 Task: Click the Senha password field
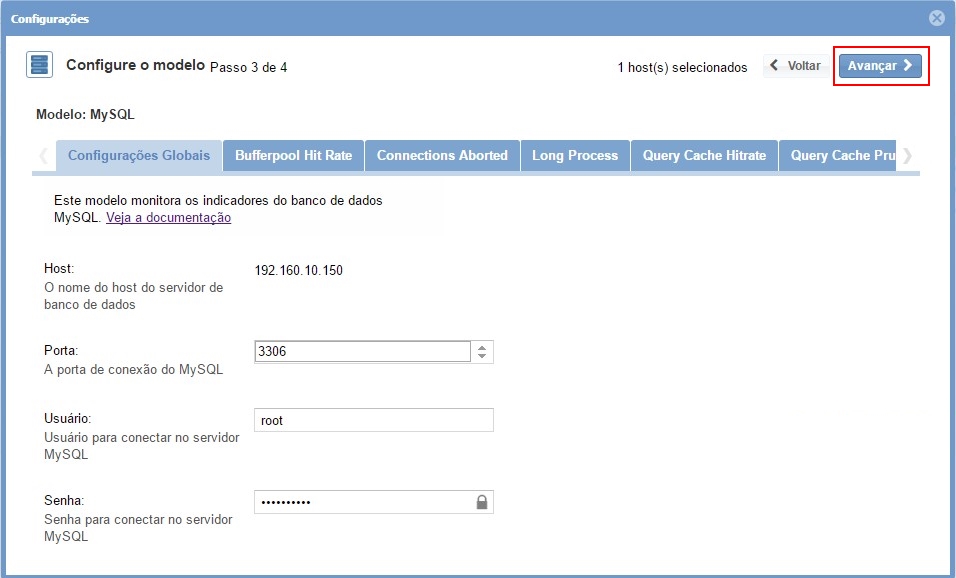pyautogui.click(x=363, y=502)
